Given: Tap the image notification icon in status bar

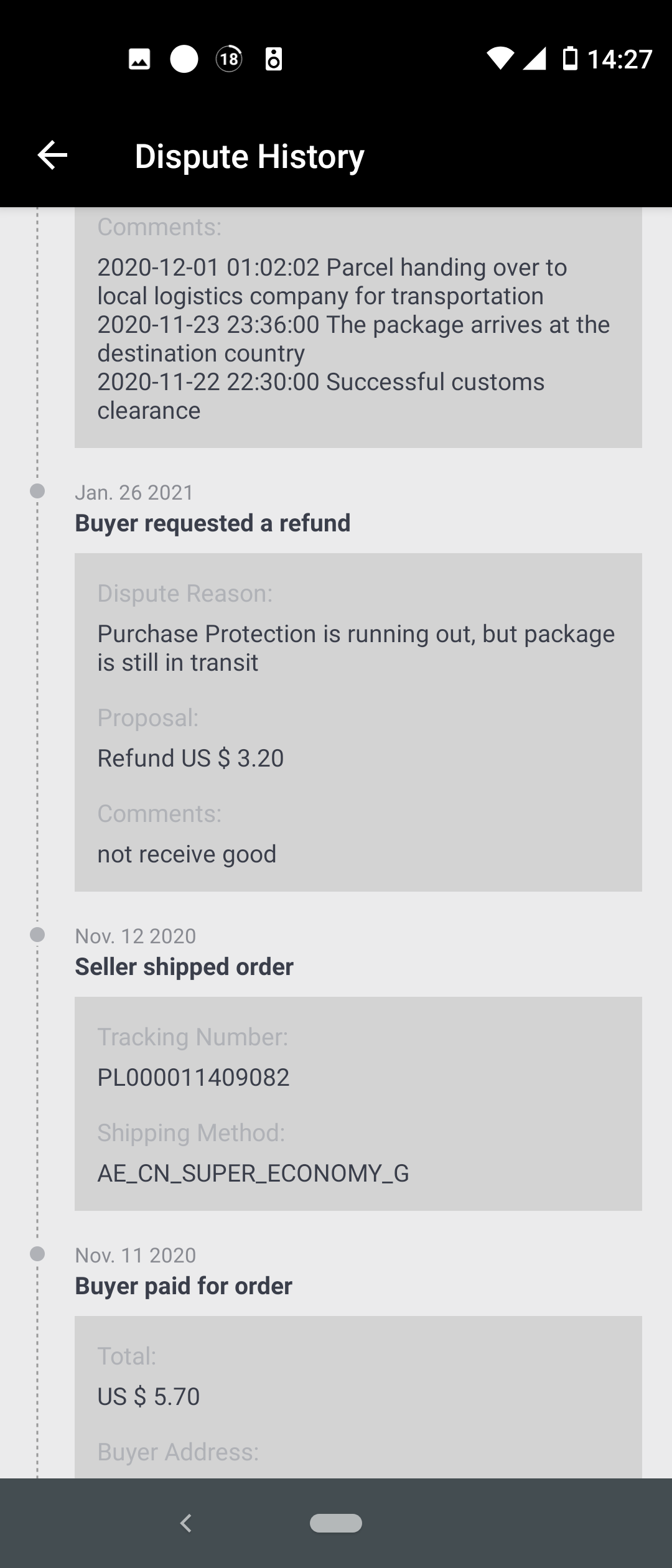Looking at the screenshot, I should [139, 60].
